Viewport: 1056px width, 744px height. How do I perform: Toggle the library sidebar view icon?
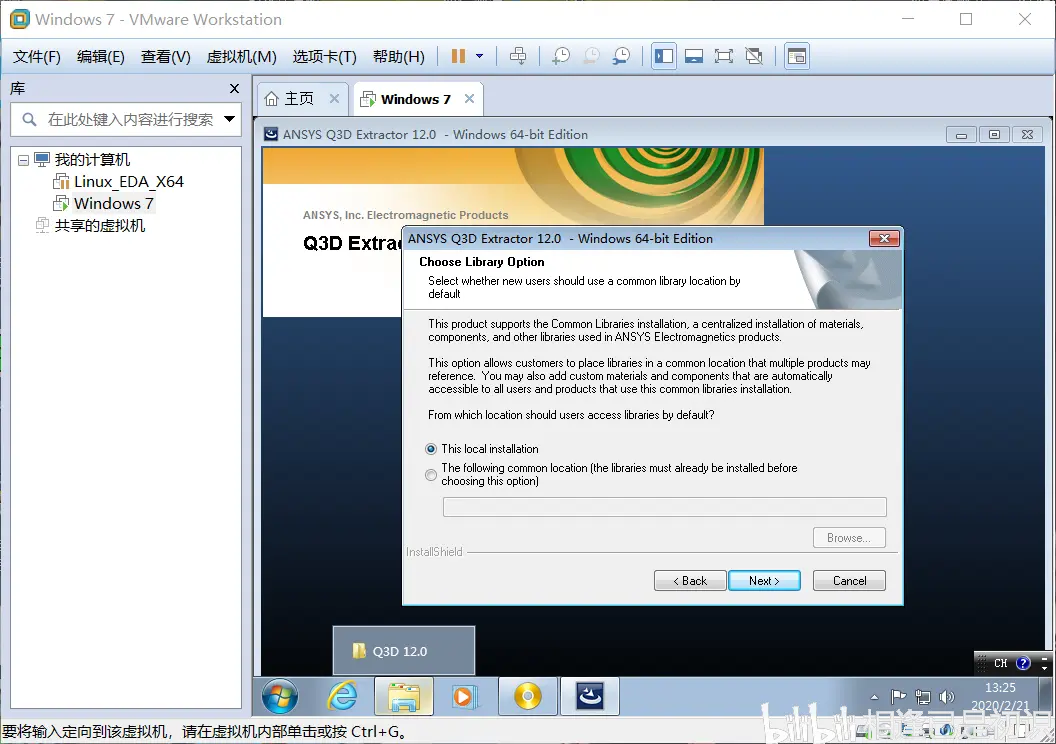tap(664, 57)
